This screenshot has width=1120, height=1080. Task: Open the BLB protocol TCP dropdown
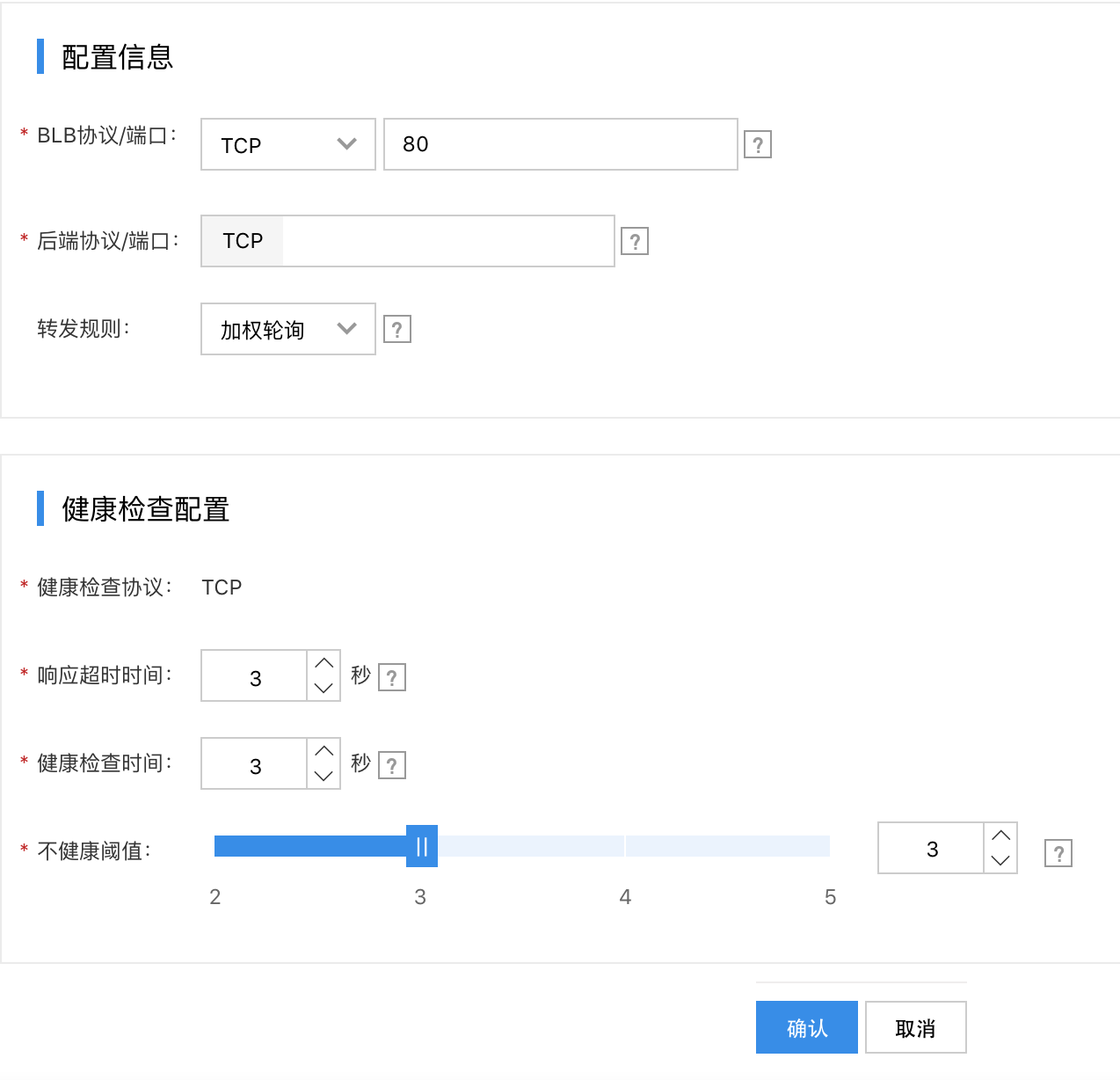(x=287, y=144)
